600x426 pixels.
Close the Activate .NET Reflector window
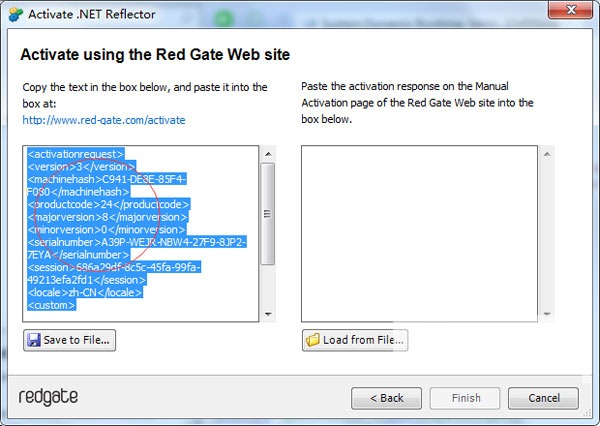click(x=571, y=10)
